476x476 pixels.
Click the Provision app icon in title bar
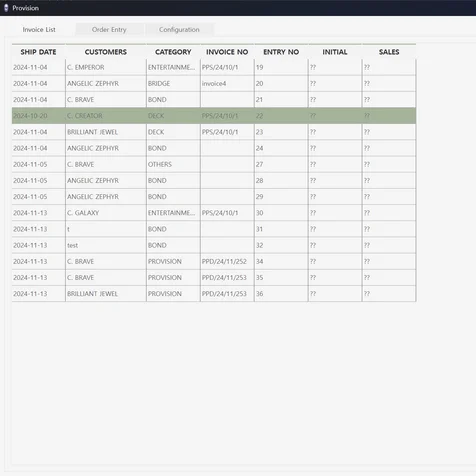[x=6, y=8]
